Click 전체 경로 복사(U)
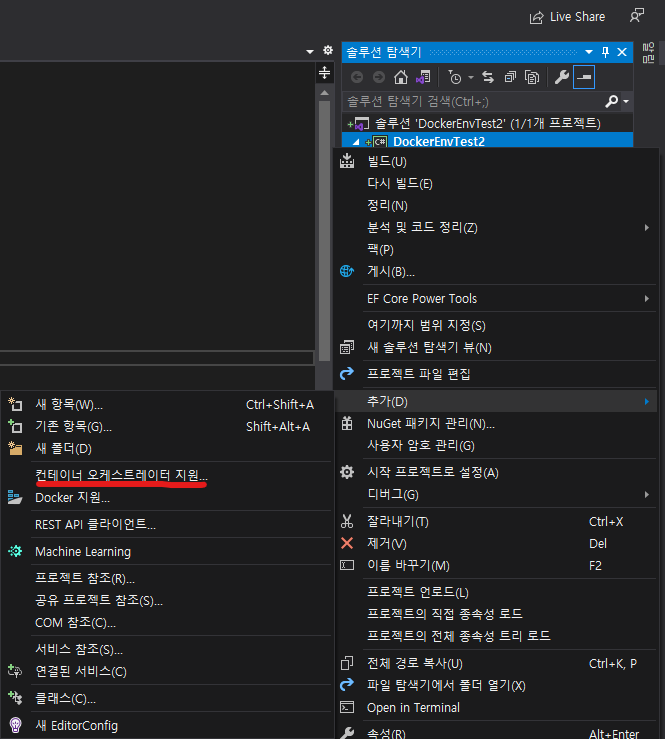This screenshot has height=739, width=665. [495, 663]
